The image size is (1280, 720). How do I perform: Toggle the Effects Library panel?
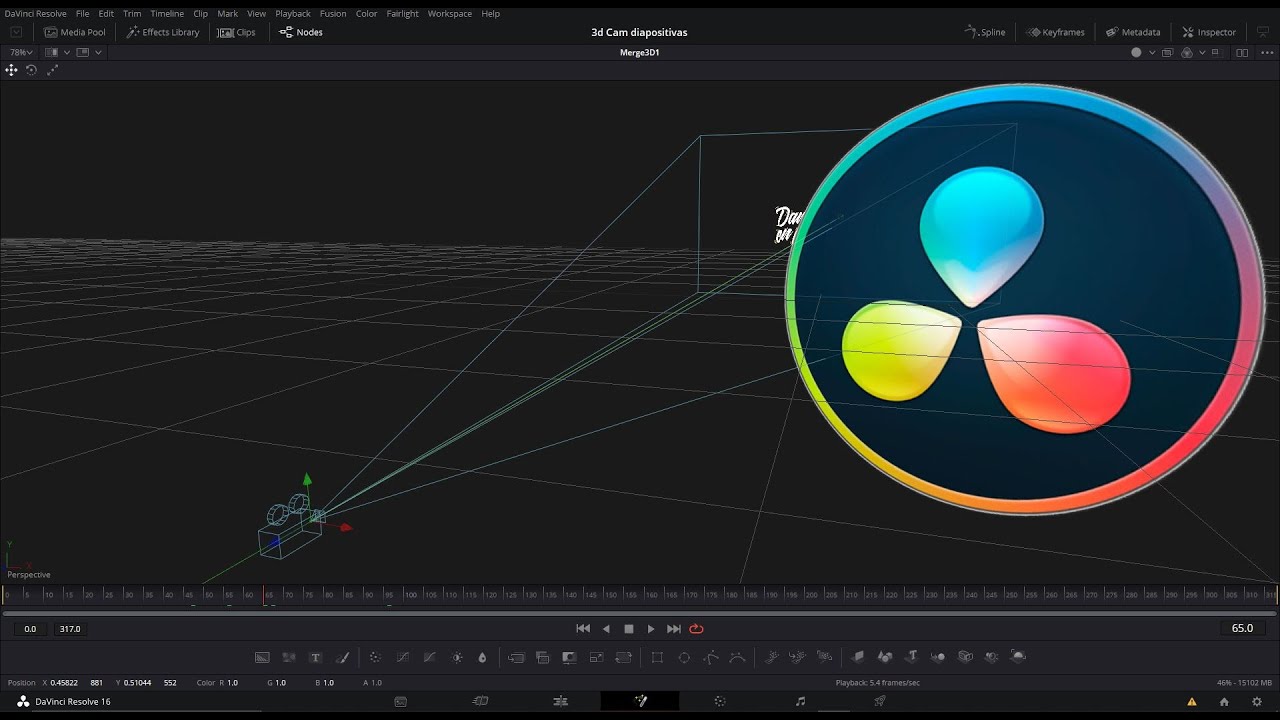[163, 32]
